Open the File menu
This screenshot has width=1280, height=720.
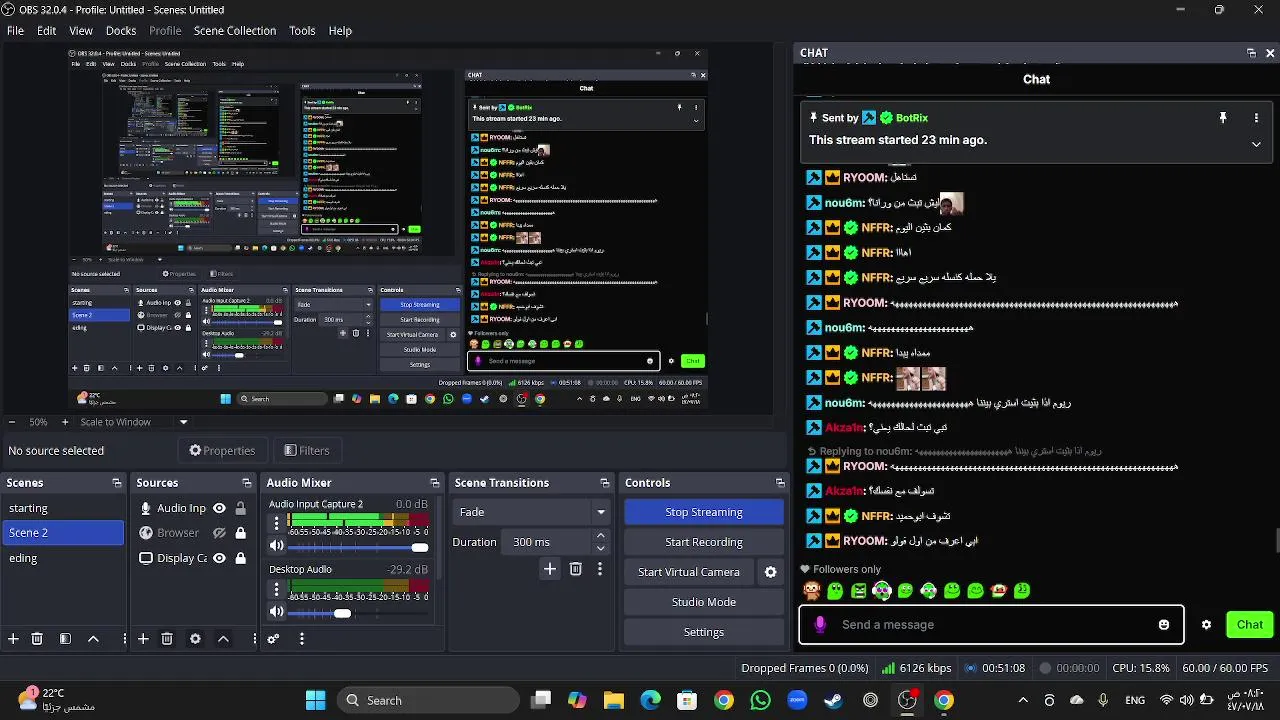click(15, 31)
